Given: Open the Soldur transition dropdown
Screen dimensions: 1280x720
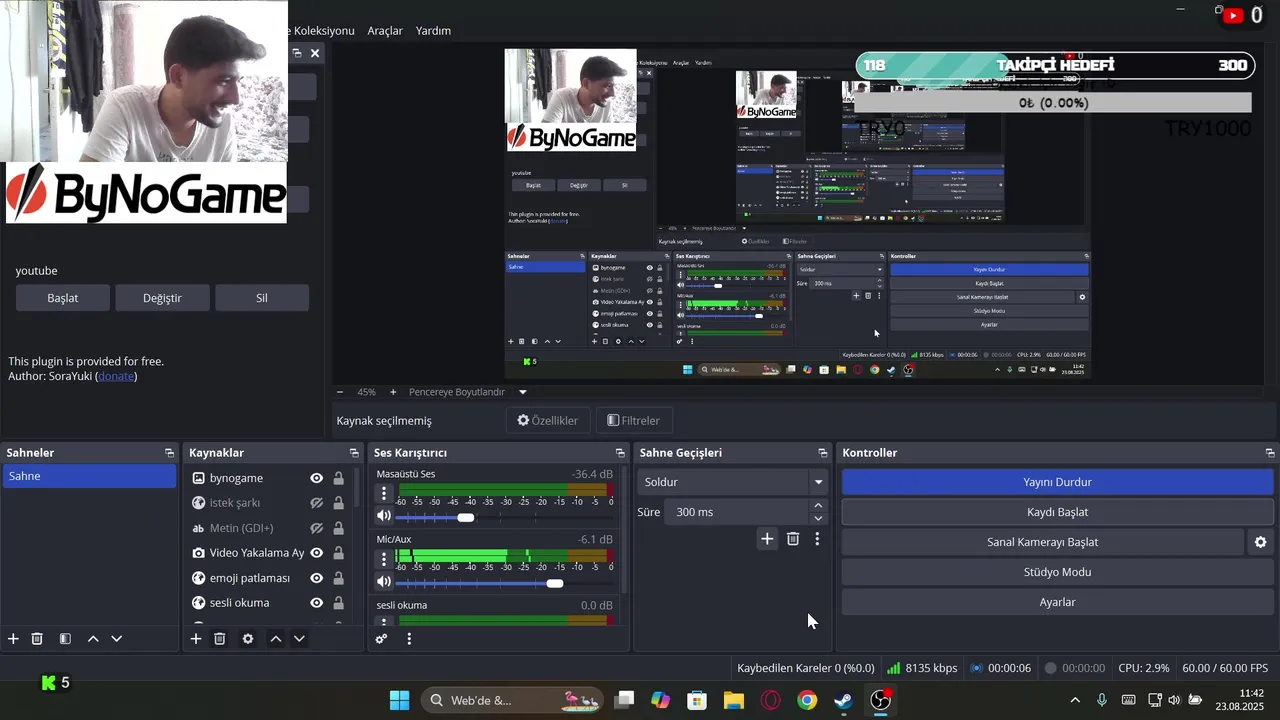Looking at the screenshot, I should pos(733,482).
